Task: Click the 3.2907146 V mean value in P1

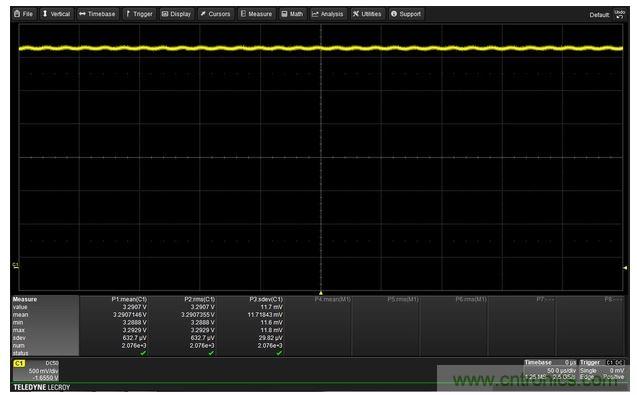Action: (x=130, y=315)
